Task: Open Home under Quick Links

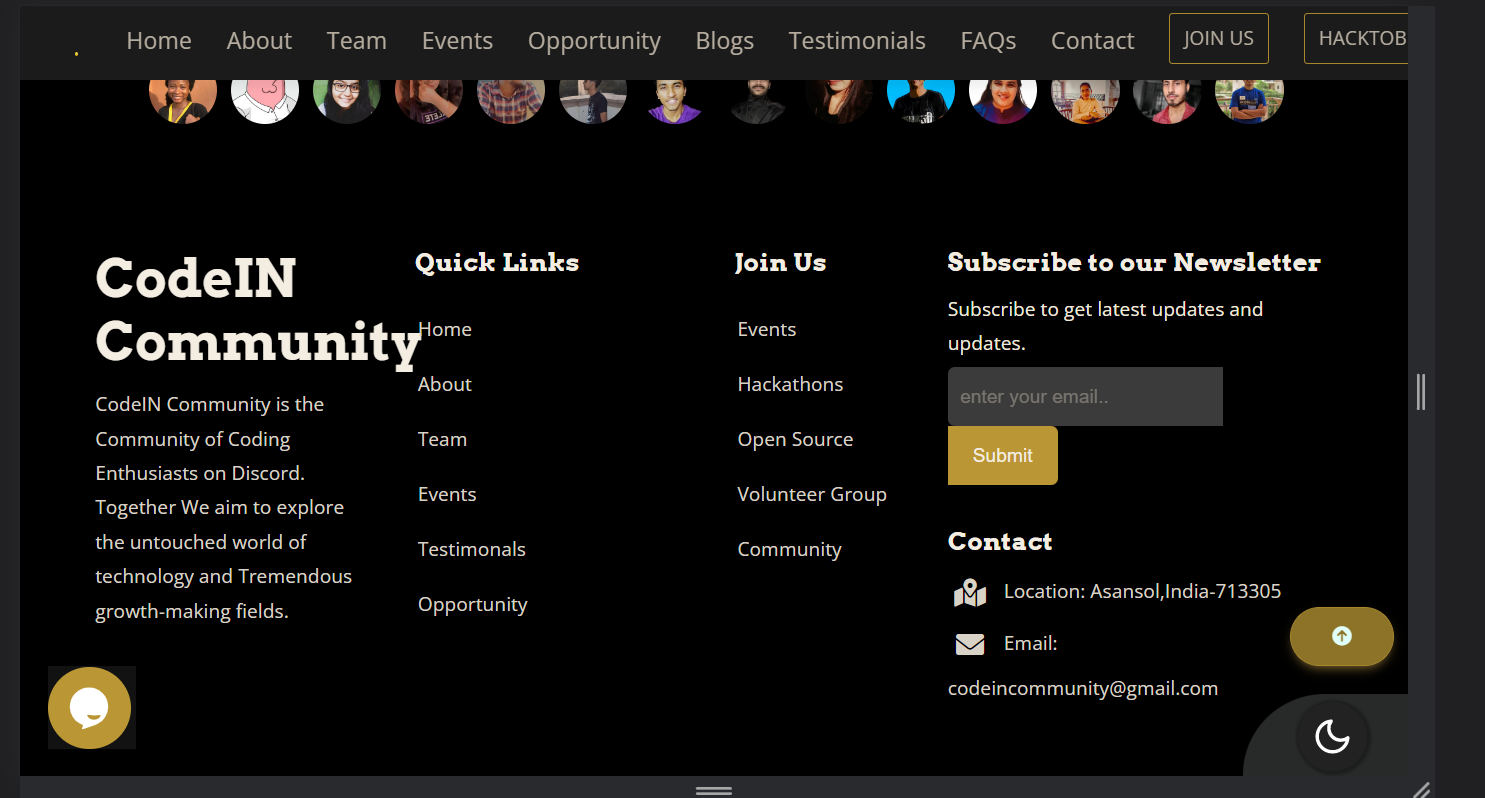Action: (445, 329)
